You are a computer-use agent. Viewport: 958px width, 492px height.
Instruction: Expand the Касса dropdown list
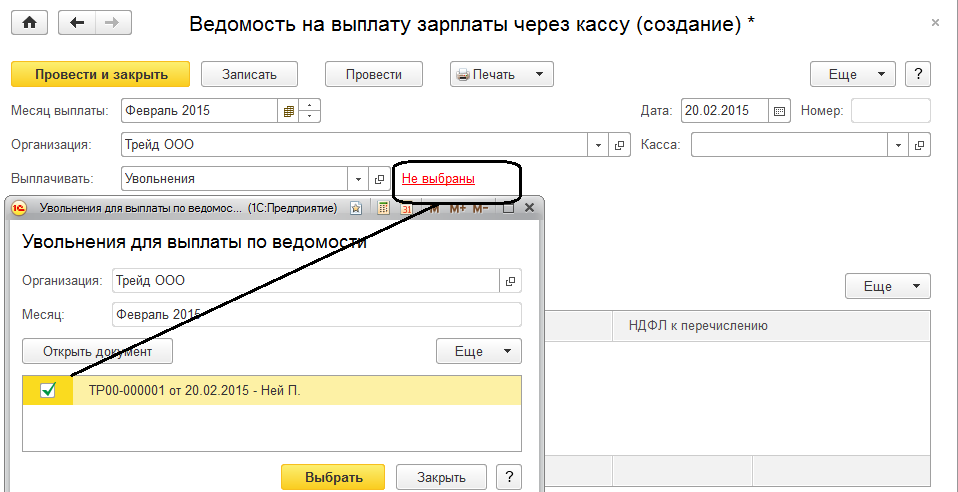(x=899, y=145)
